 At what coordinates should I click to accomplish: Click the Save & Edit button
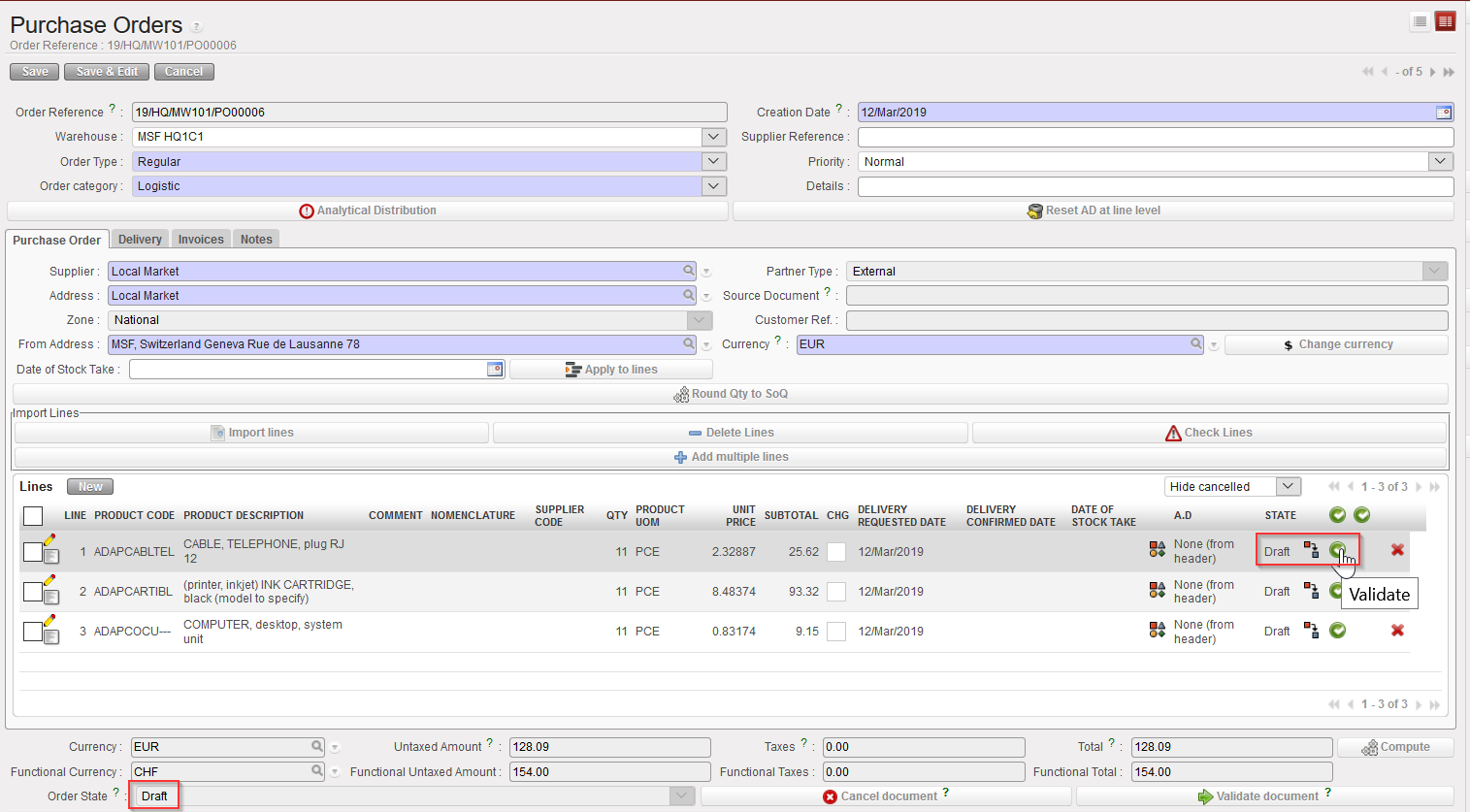[x=107, y=72]
